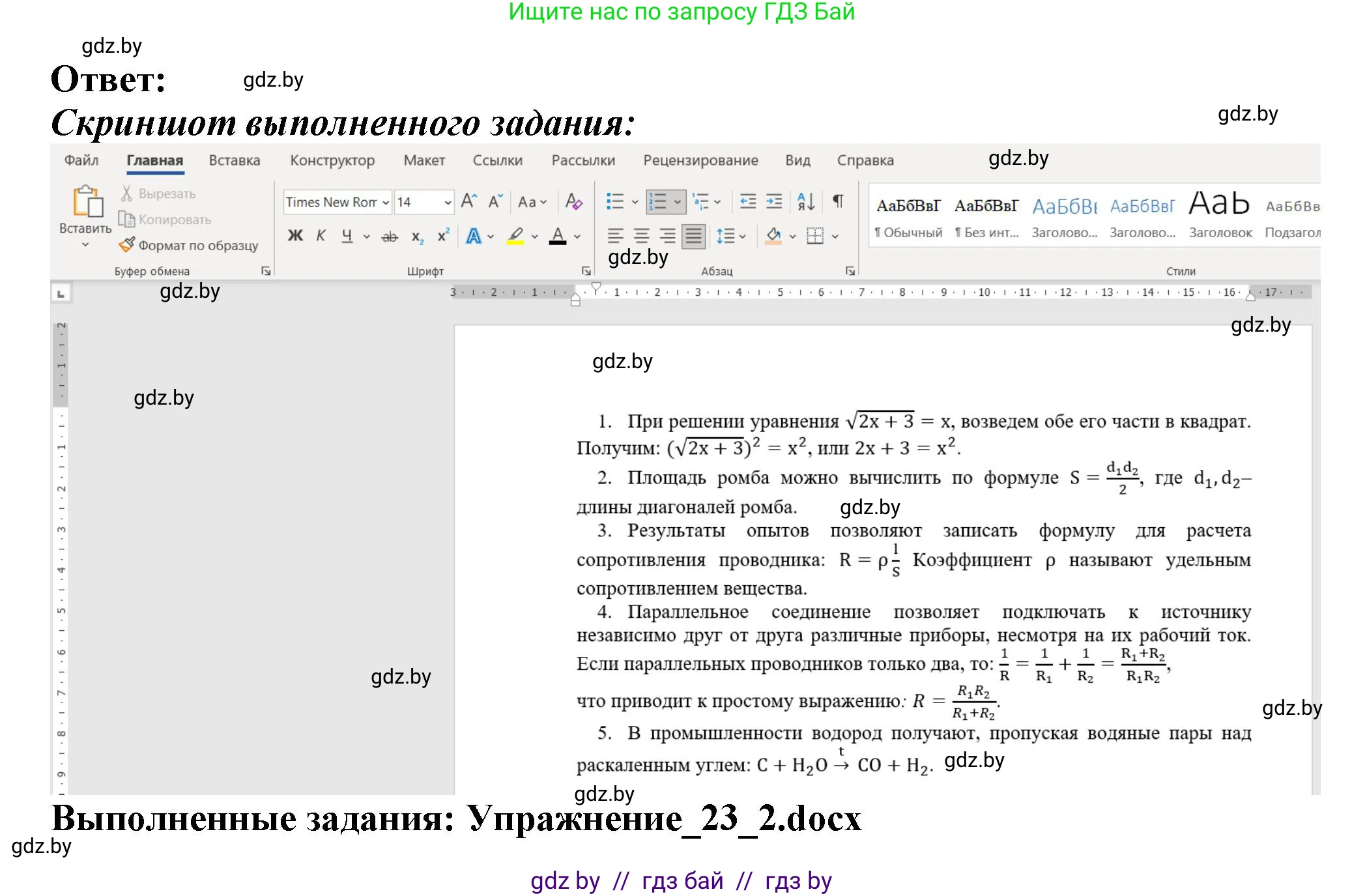Image resolution: width=1365 pixels, height=896 pixels.
Task: Open the line spacing dropdown
Action: pyautogui.click(x=728, y=236)
